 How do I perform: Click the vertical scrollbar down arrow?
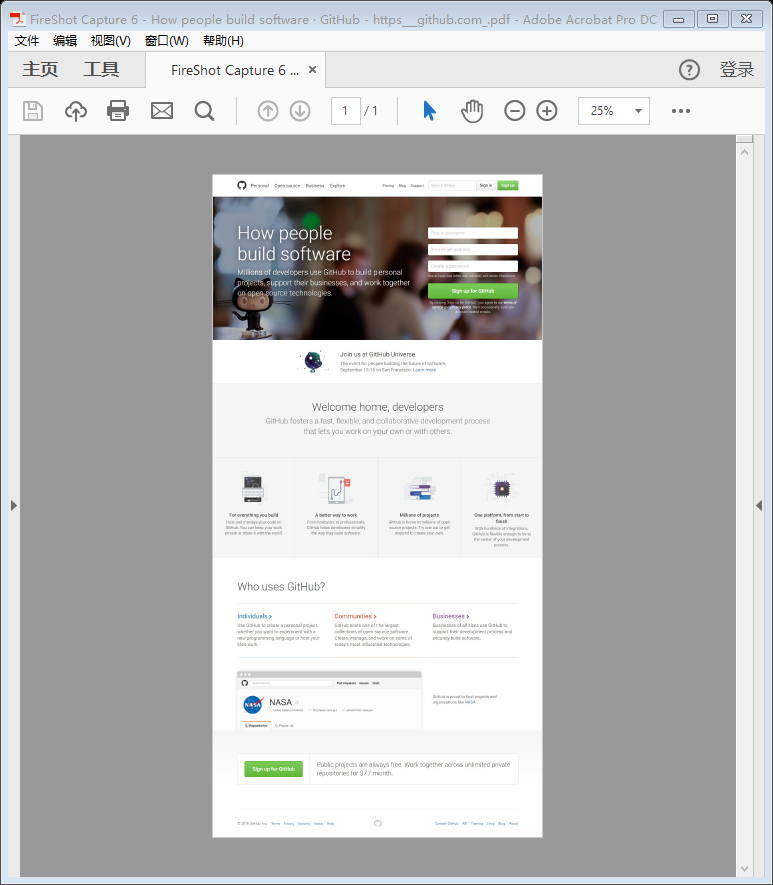coord(744,869)
